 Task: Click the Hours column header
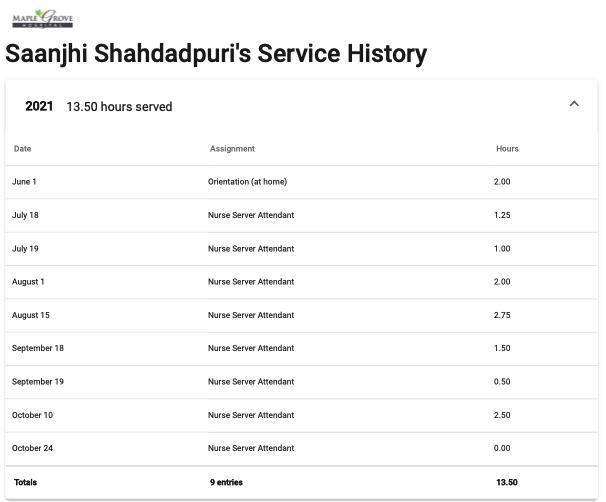507,149
